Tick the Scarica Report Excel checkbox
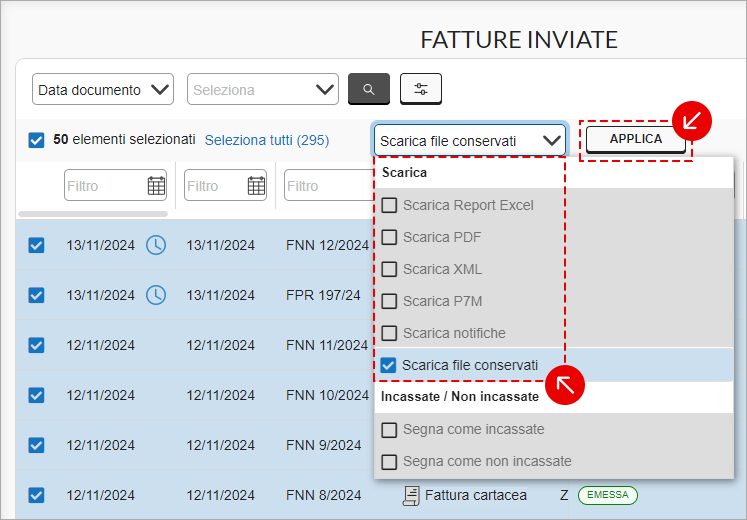This screenshot has height=520, width=747. point(389,205)
